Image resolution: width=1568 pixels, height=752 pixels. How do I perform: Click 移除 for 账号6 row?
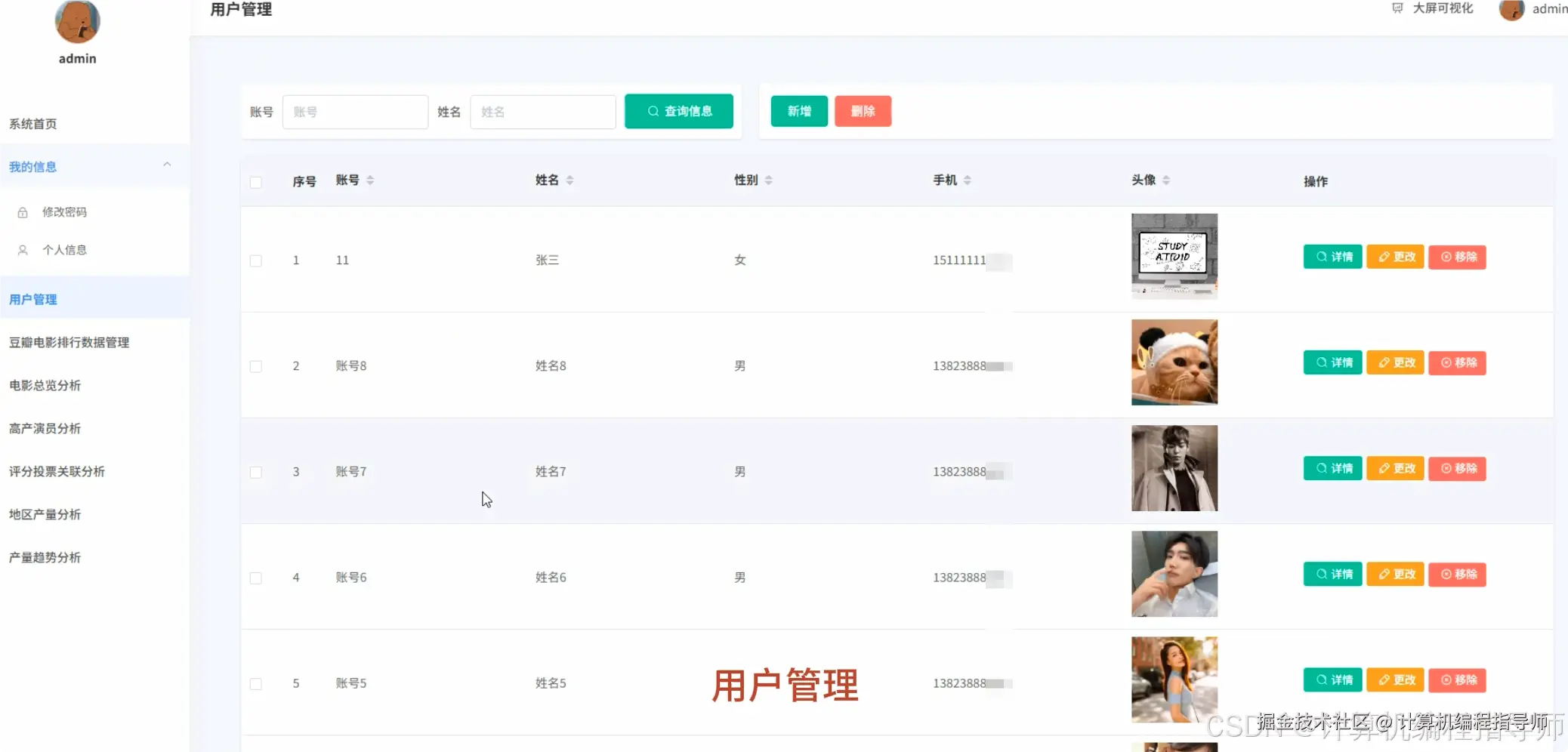click(x=1458, y=574)
